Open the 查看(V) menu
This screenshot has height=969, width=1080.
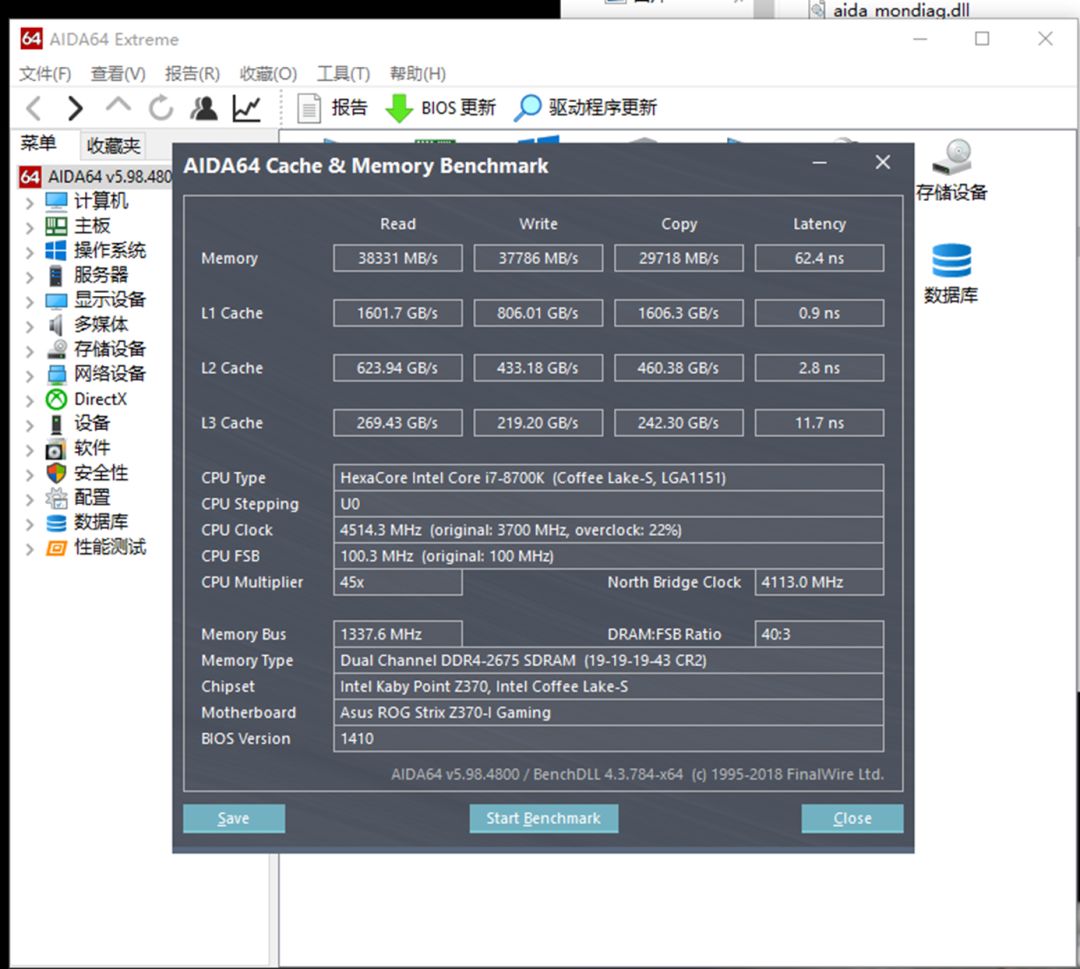point(118,74)
